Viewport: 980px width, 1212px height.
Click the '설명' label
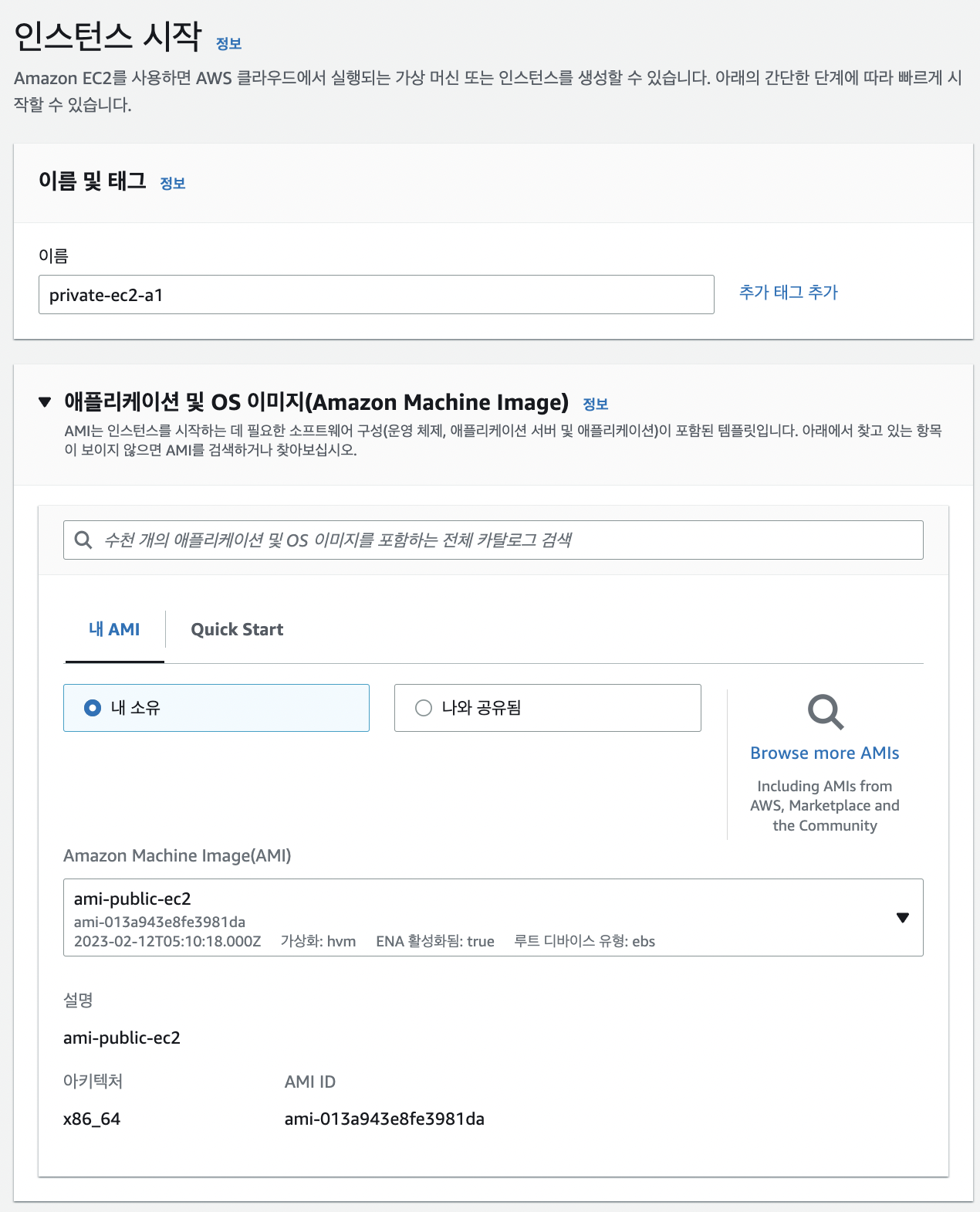[78, 1000]
